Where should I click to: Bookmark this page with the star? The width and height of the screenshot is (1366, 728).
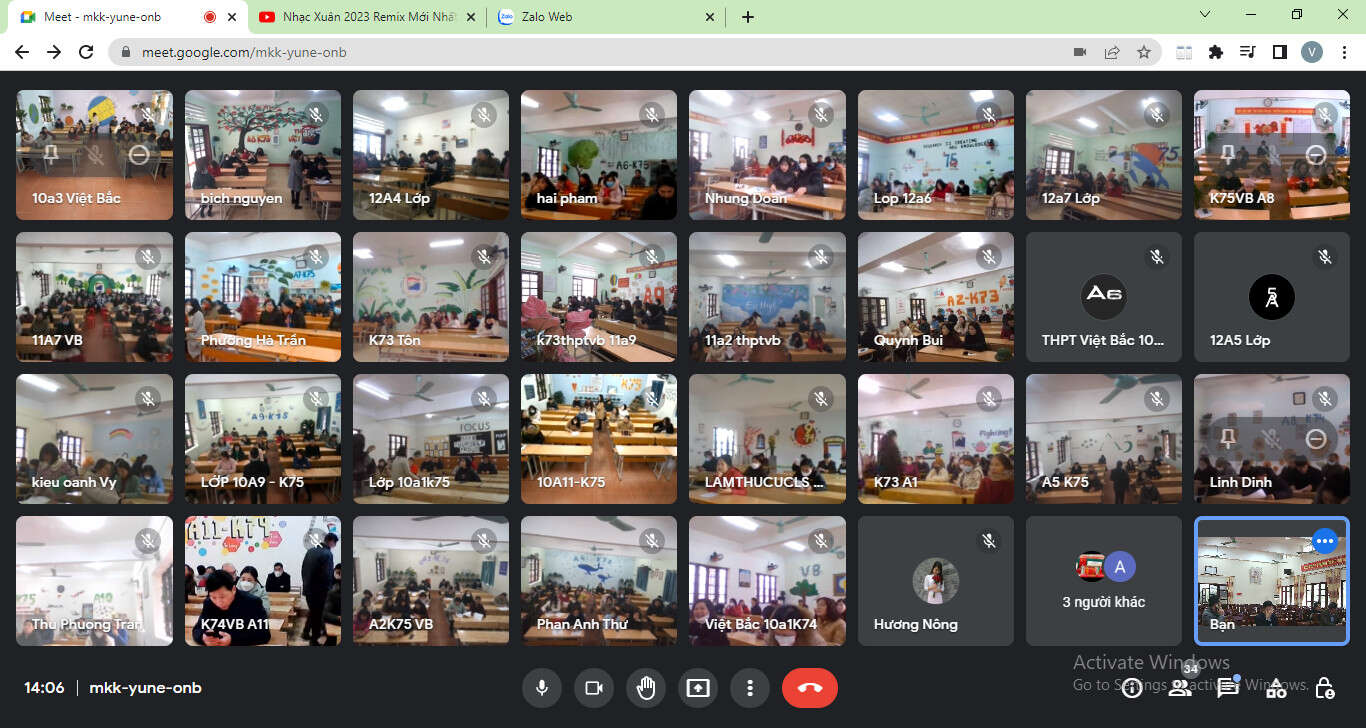coord(1144,52)
